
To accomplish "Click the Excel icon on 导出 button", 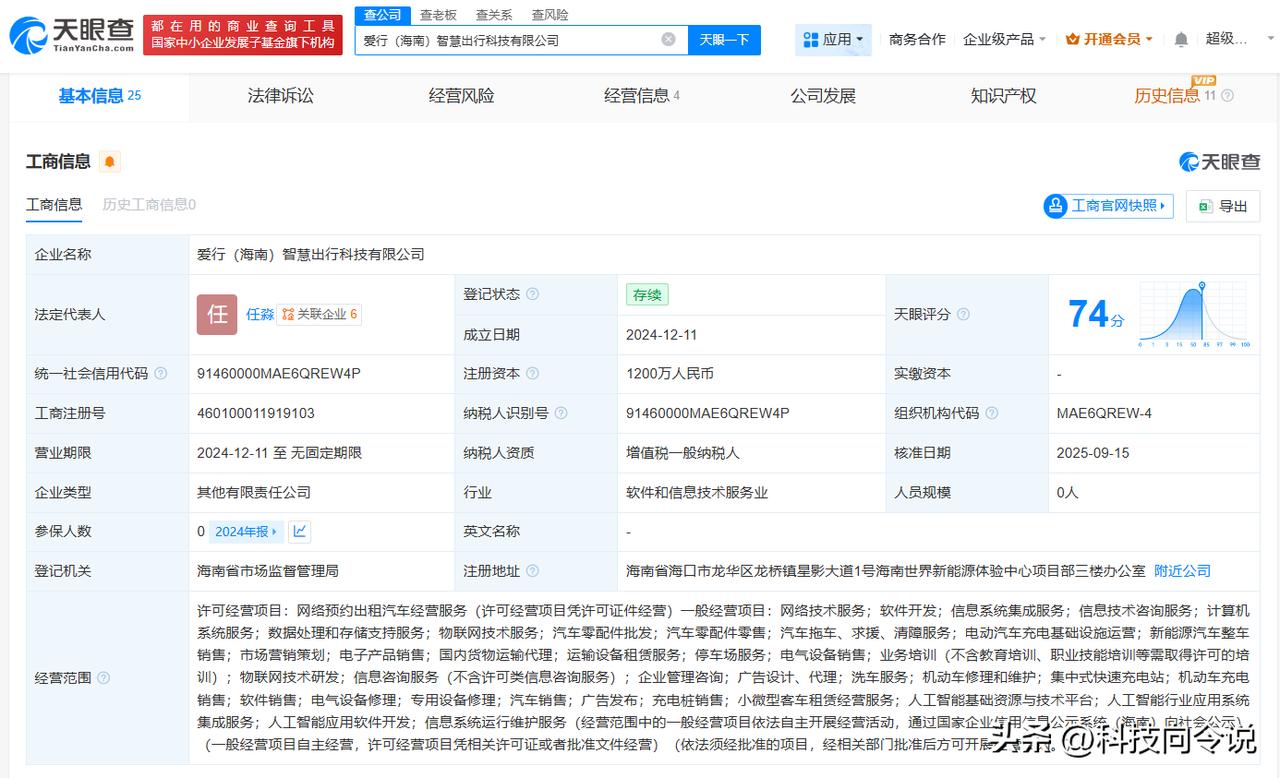I will (1205, 206).
